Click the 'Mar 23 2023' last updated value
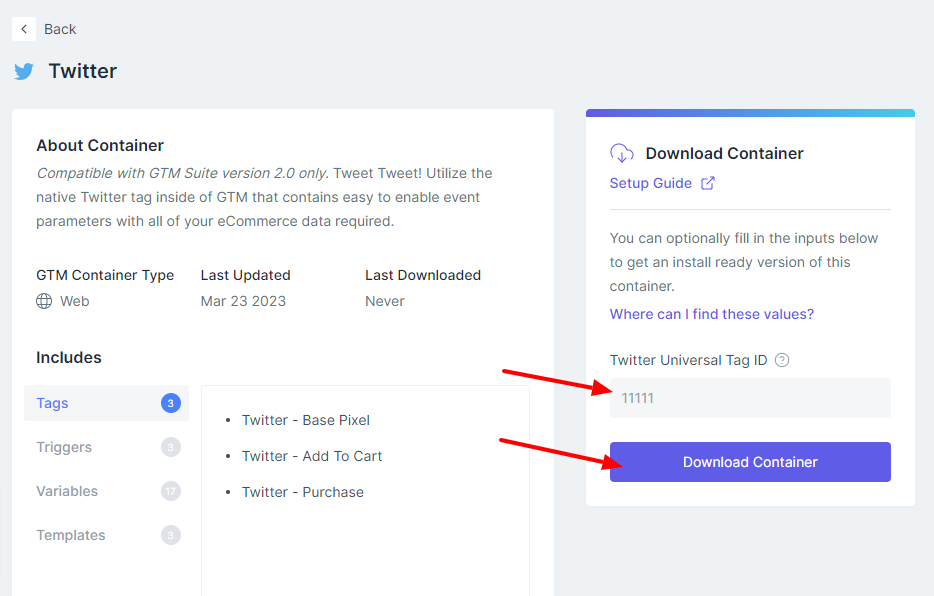The width and height of the screenshot is (934, 596). point(243,301)
